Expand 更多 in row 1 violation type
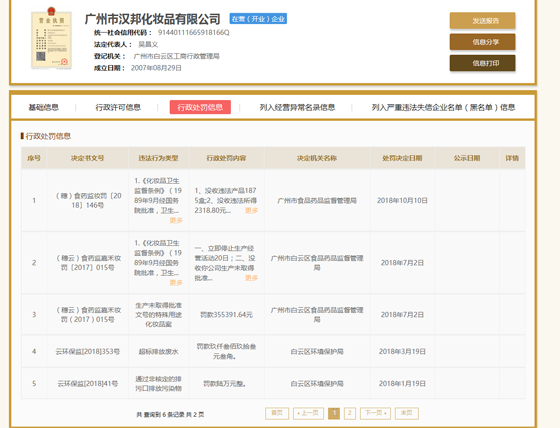Image resolution: width=560 pixels, height=428 pixels. point(176,220)
